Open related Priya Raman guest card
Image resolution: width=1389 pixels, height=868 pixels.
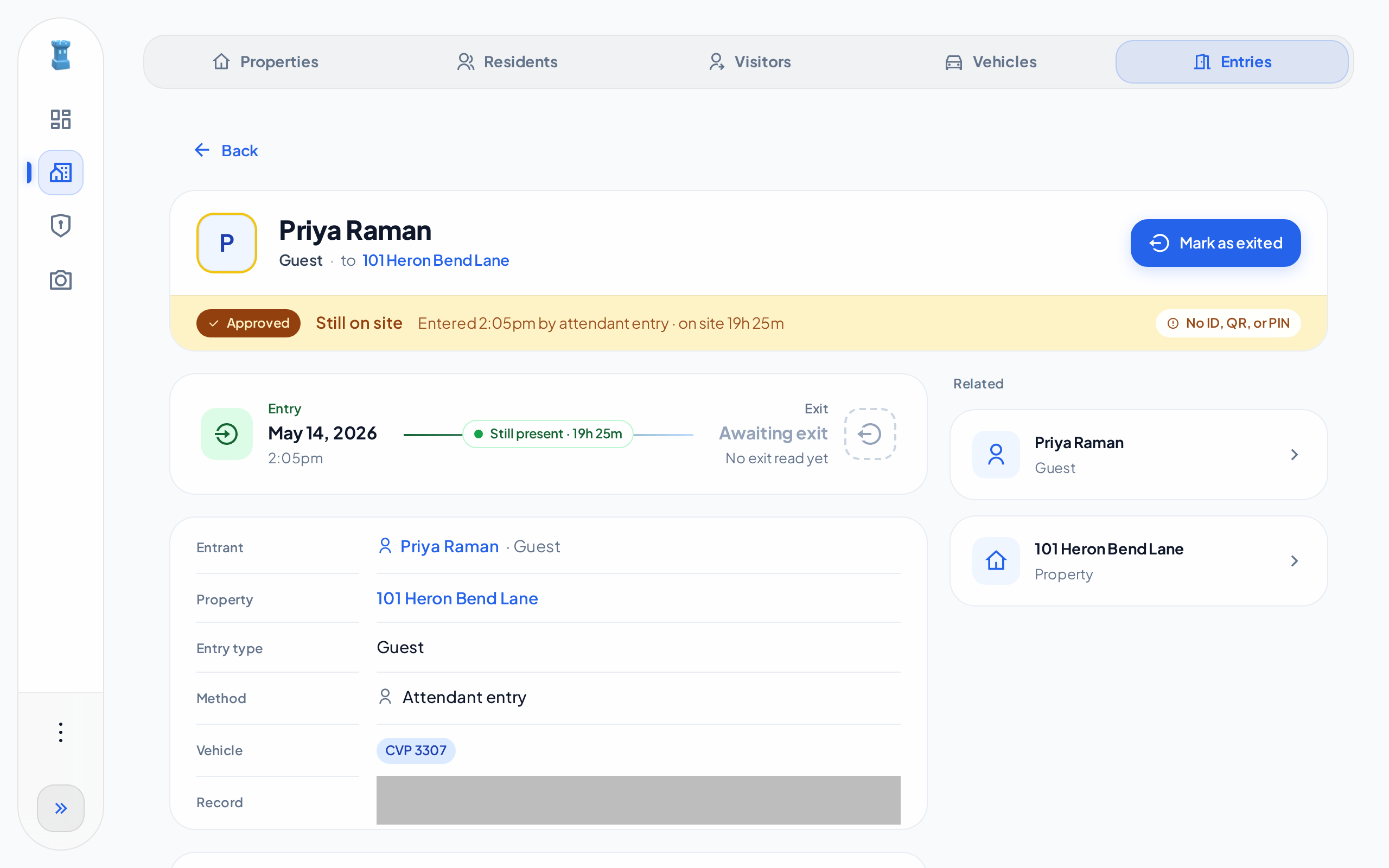click(x=1139, y=455)
